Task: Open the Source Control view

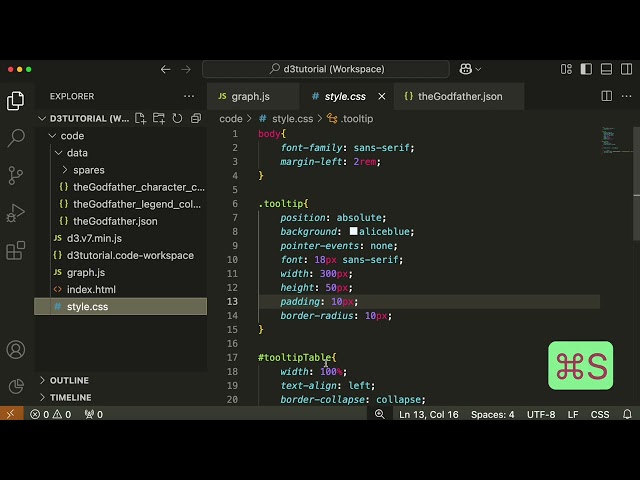Action: click(x=16, y=176)
